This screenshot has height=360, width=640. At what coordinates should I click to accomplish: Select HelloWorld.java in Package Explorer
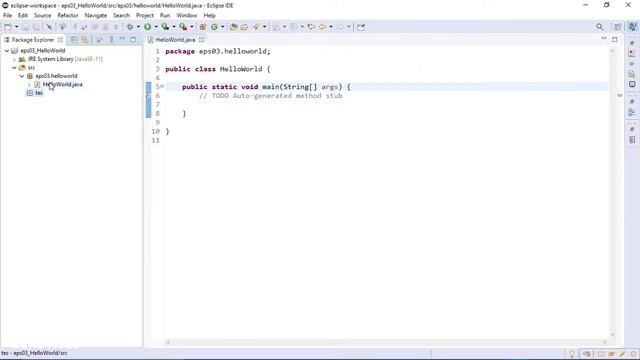pyautogui.click(x=62, y=84)
